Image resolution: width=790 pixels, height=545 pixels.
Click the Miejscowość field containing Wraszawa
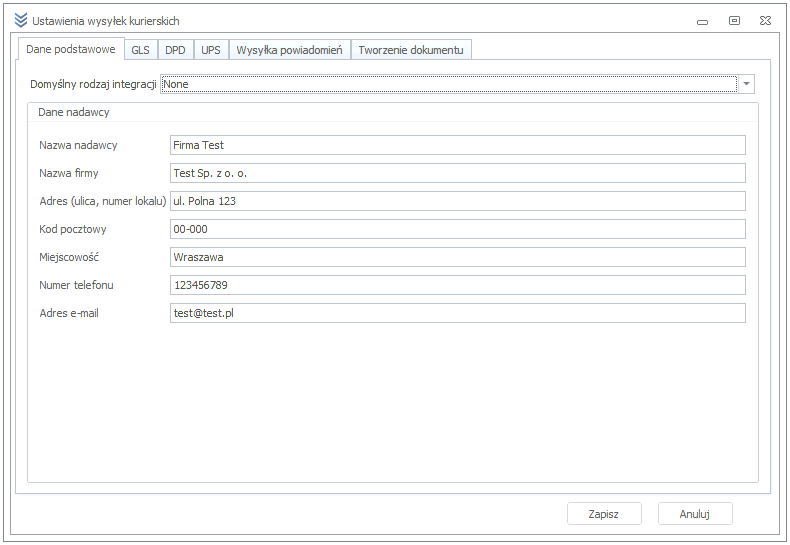click(458, 257)
